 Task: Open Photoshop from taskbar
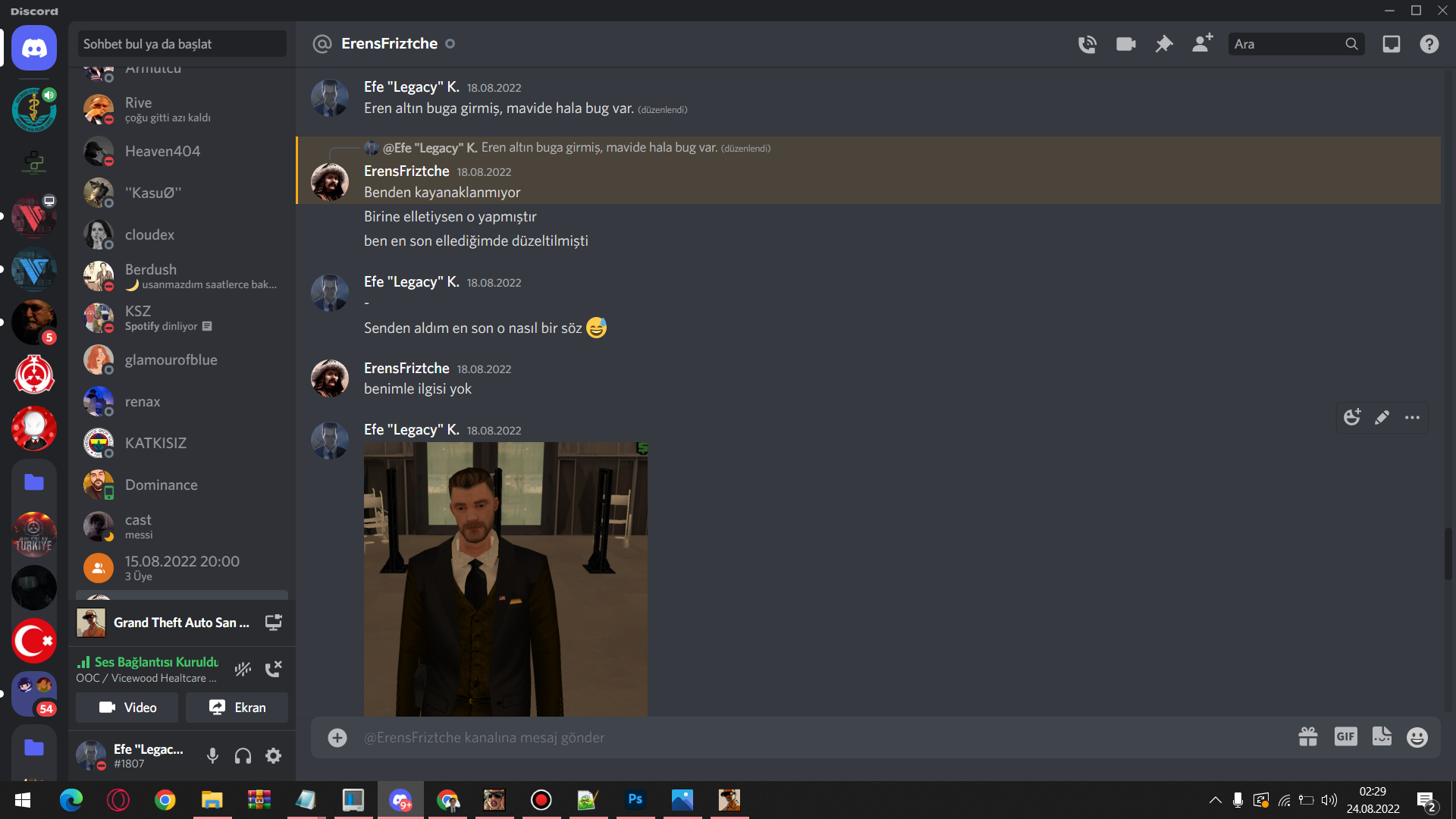pos(635,800)
